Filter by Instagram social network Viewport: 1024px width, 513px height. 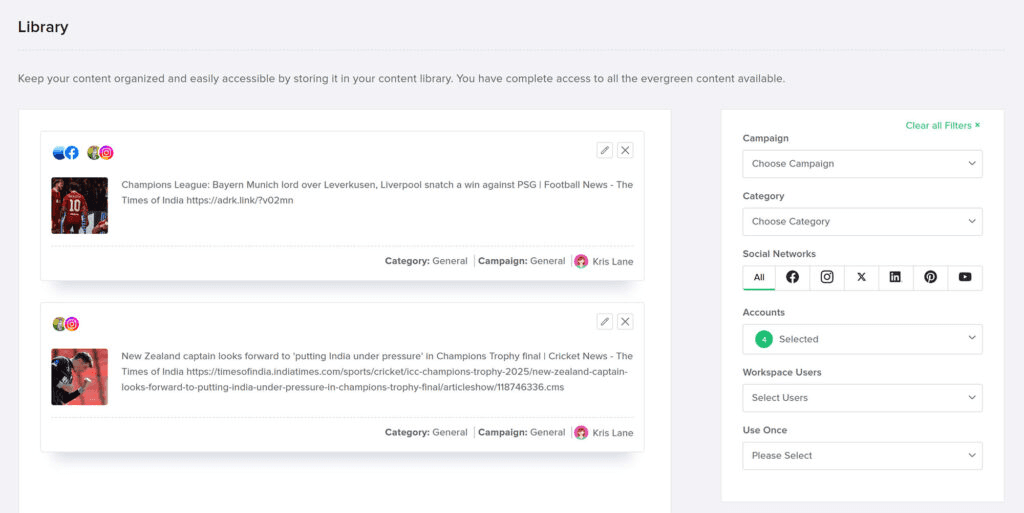tap(827, 277)
